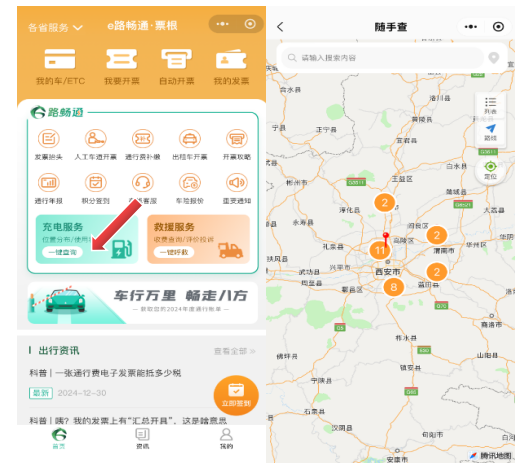Click the 定位 locate-me map button
The width and height of the screenshot is (530, 476).
pyautogui.click(x=490, y=170)
